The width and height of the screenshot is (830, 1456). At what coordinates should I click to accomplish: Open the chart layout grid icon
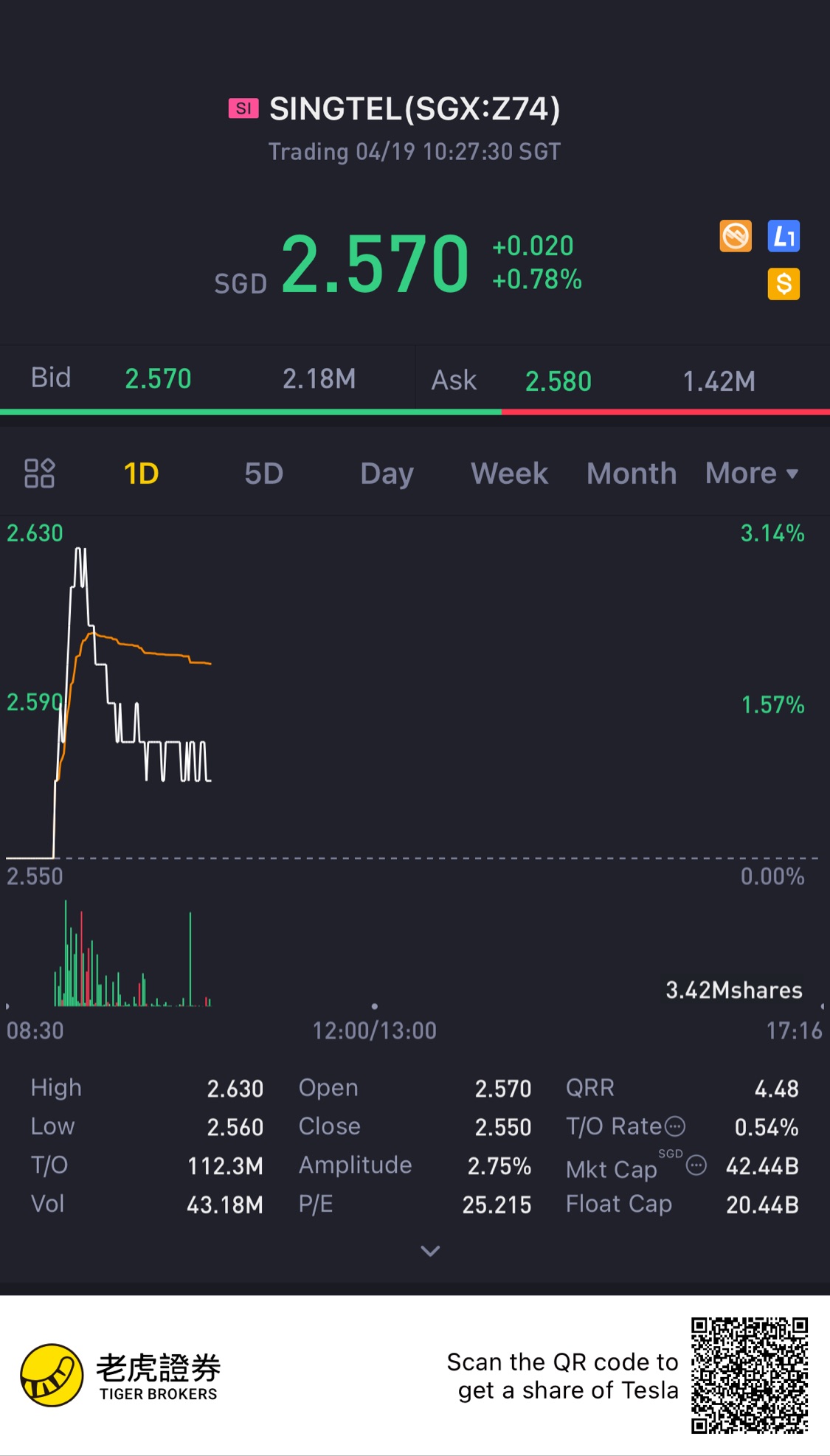39,474
